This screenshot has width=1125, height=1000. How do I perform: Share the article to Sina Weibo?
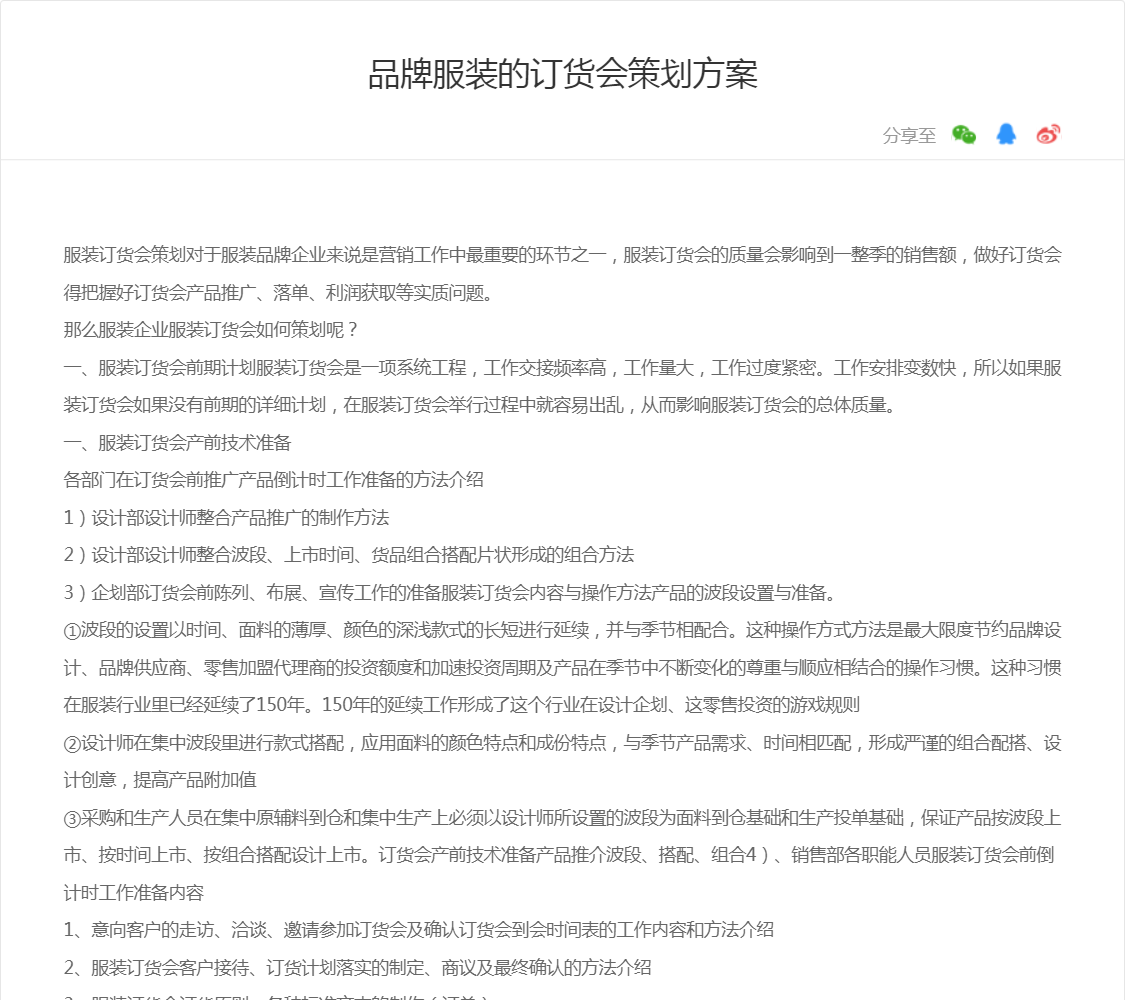point(1048,134)
